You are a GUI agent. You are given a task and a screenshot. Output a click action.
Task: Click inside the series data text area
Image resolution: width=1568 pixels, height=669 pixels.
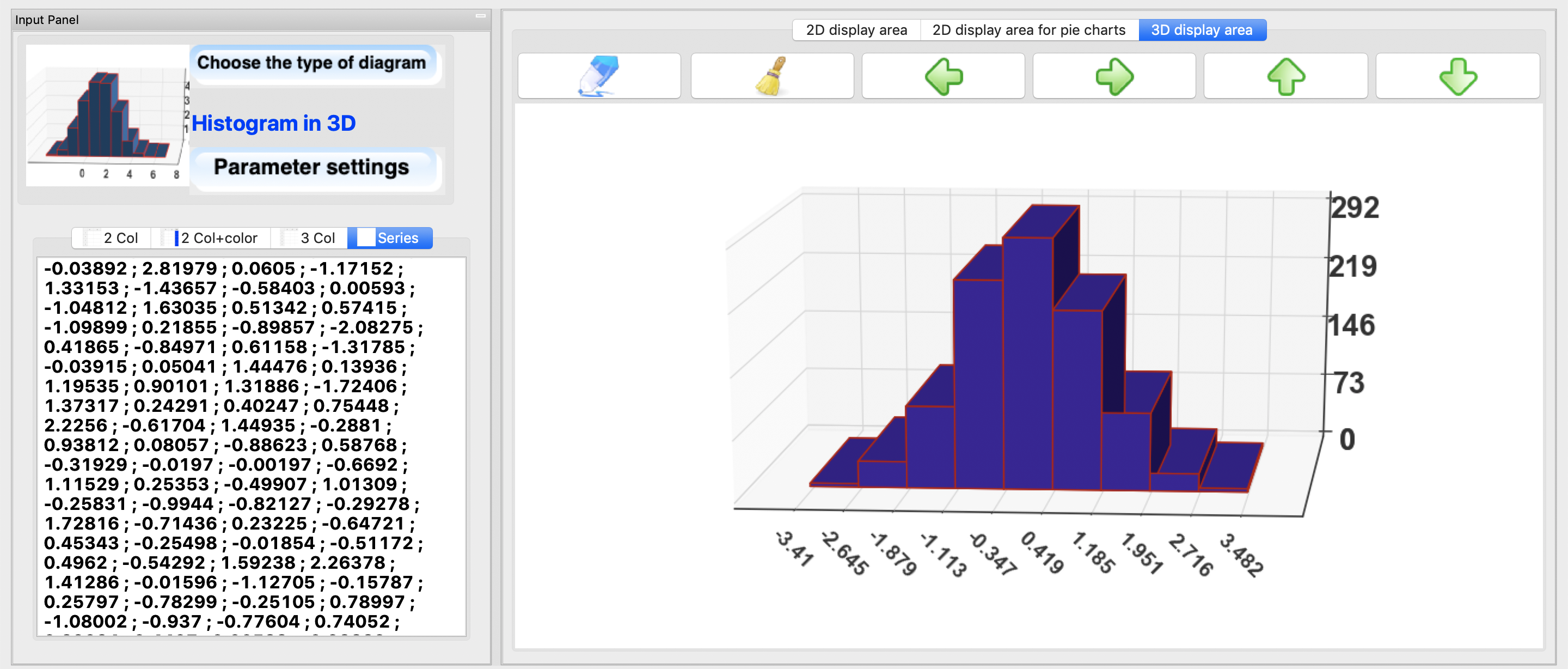tap(252, 447)
